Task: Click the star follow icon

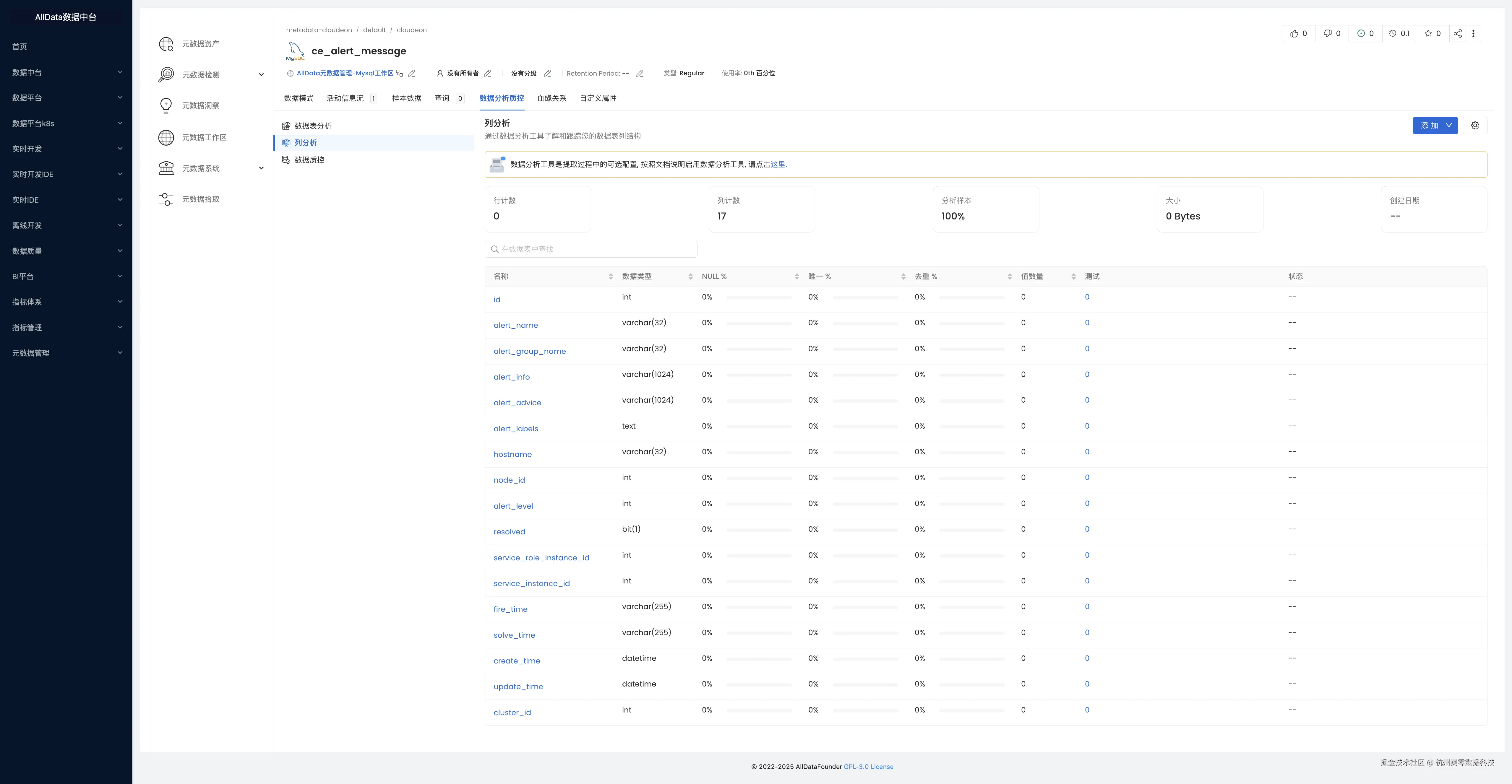Action: pyautogui.click(x=1428, y=33)
